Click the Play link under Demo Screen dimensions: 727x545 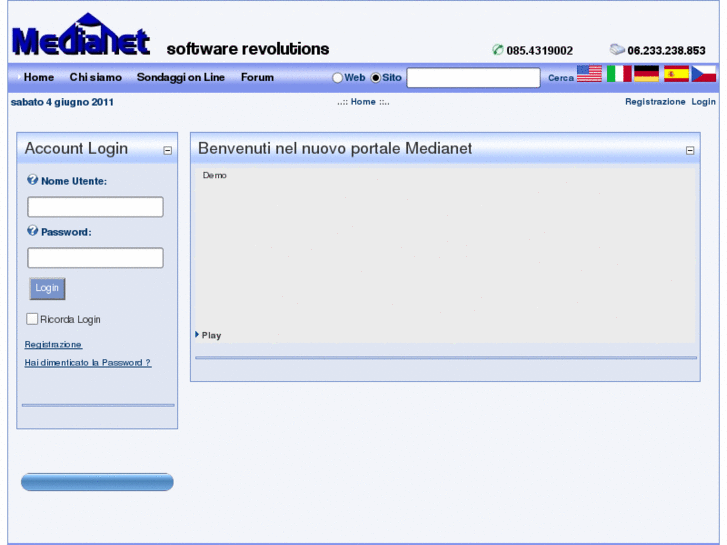(211, 335)
